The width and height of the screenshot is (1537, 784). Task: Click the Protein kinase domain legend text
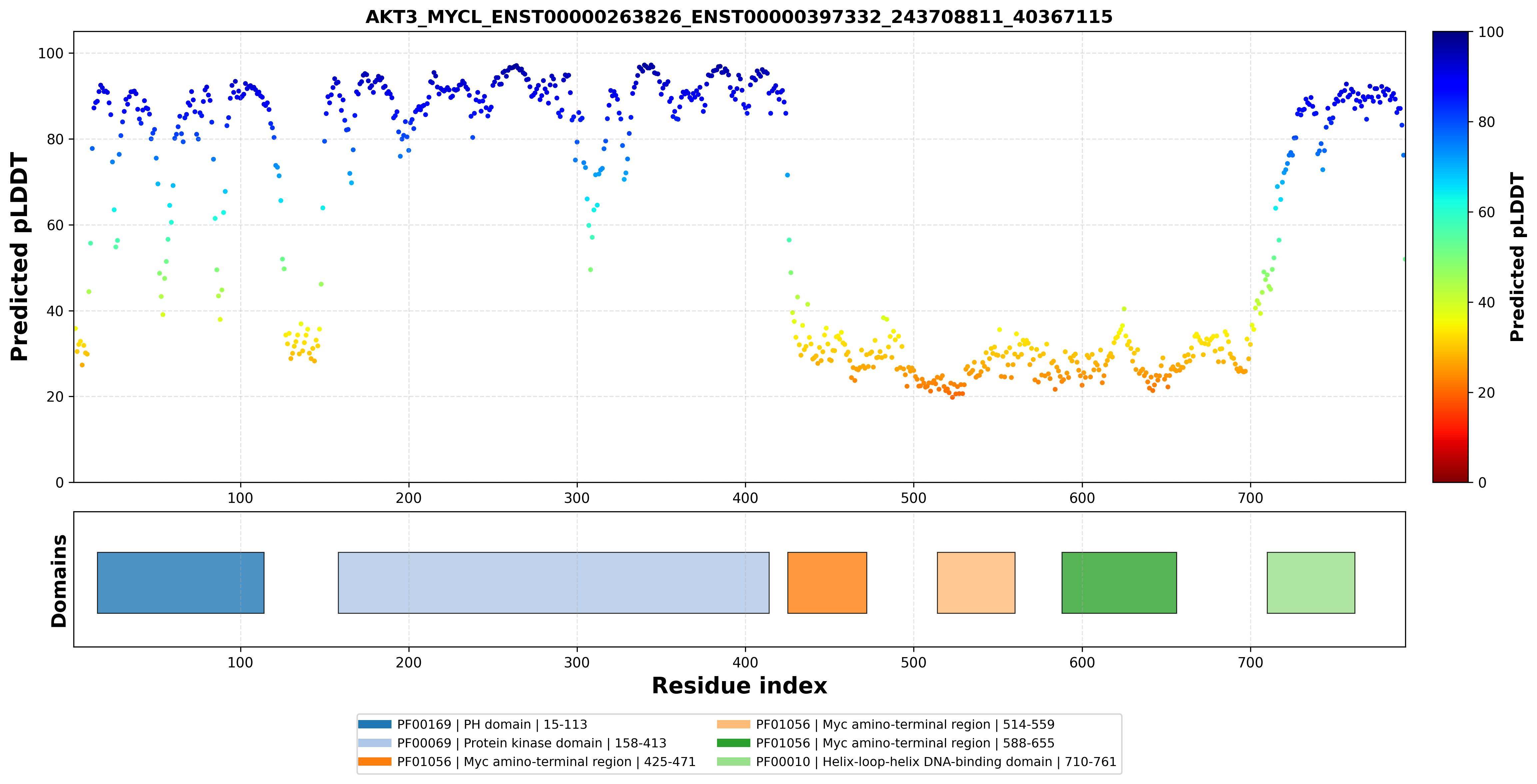[532, 743]
